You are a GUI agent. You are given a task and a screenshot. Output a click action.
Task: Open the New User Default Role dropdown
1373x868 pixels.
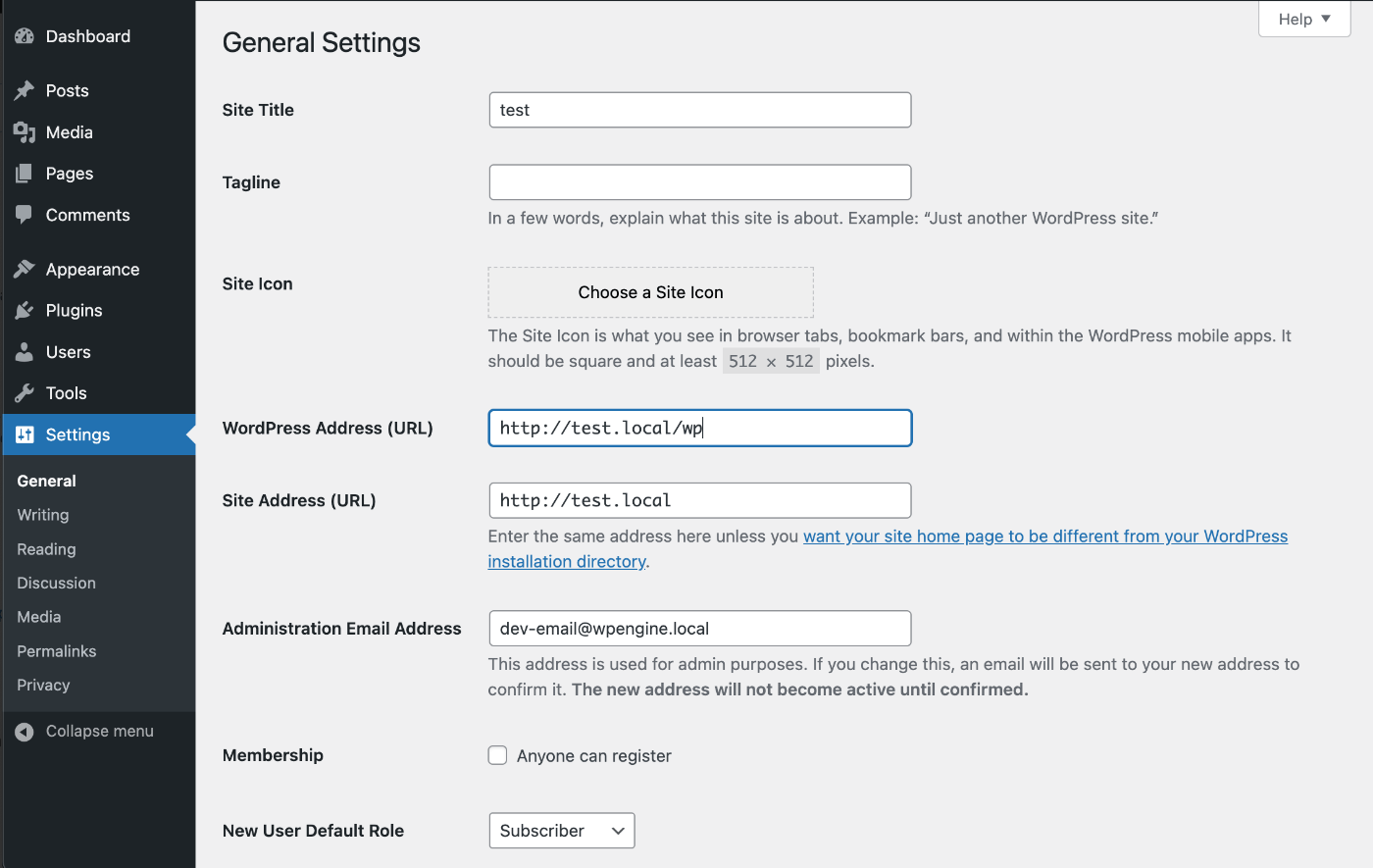[562, 831]
